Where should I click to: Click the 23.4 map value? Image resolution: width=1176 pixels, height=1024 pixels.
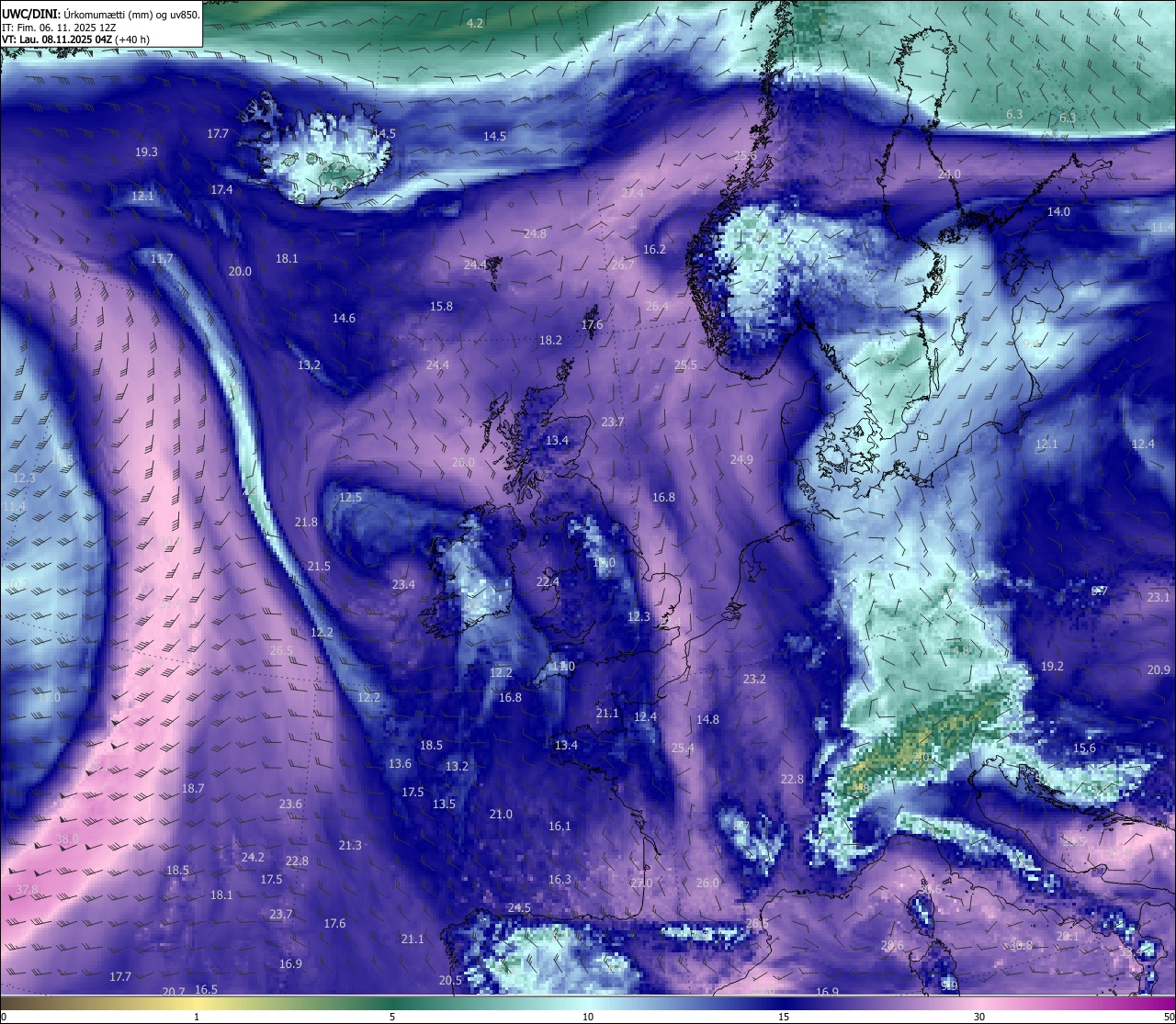(403, 584)
